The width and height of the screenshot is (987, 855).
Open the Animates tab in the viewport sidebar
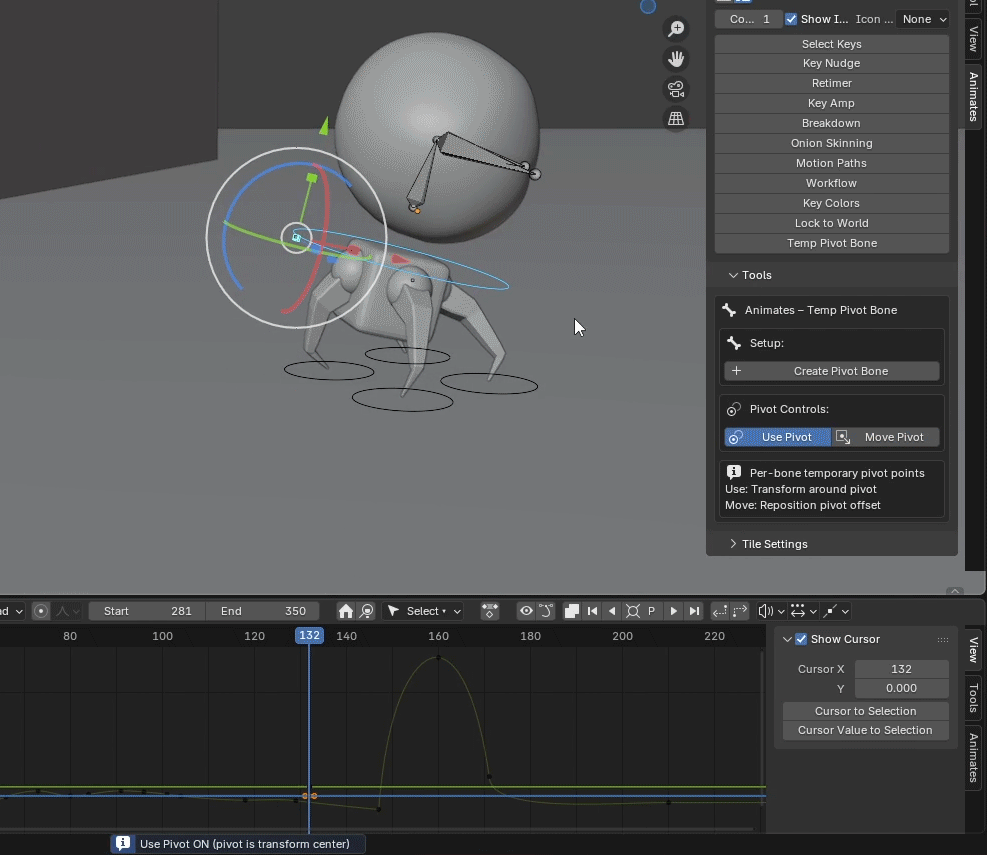(974, 96)
